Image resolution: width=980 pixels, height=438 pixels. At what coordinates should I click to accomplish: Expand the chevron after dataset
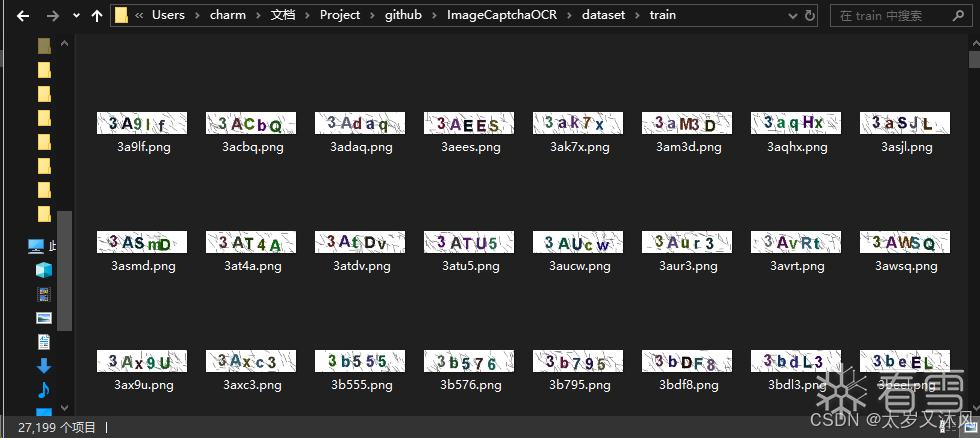coord(638,16)
